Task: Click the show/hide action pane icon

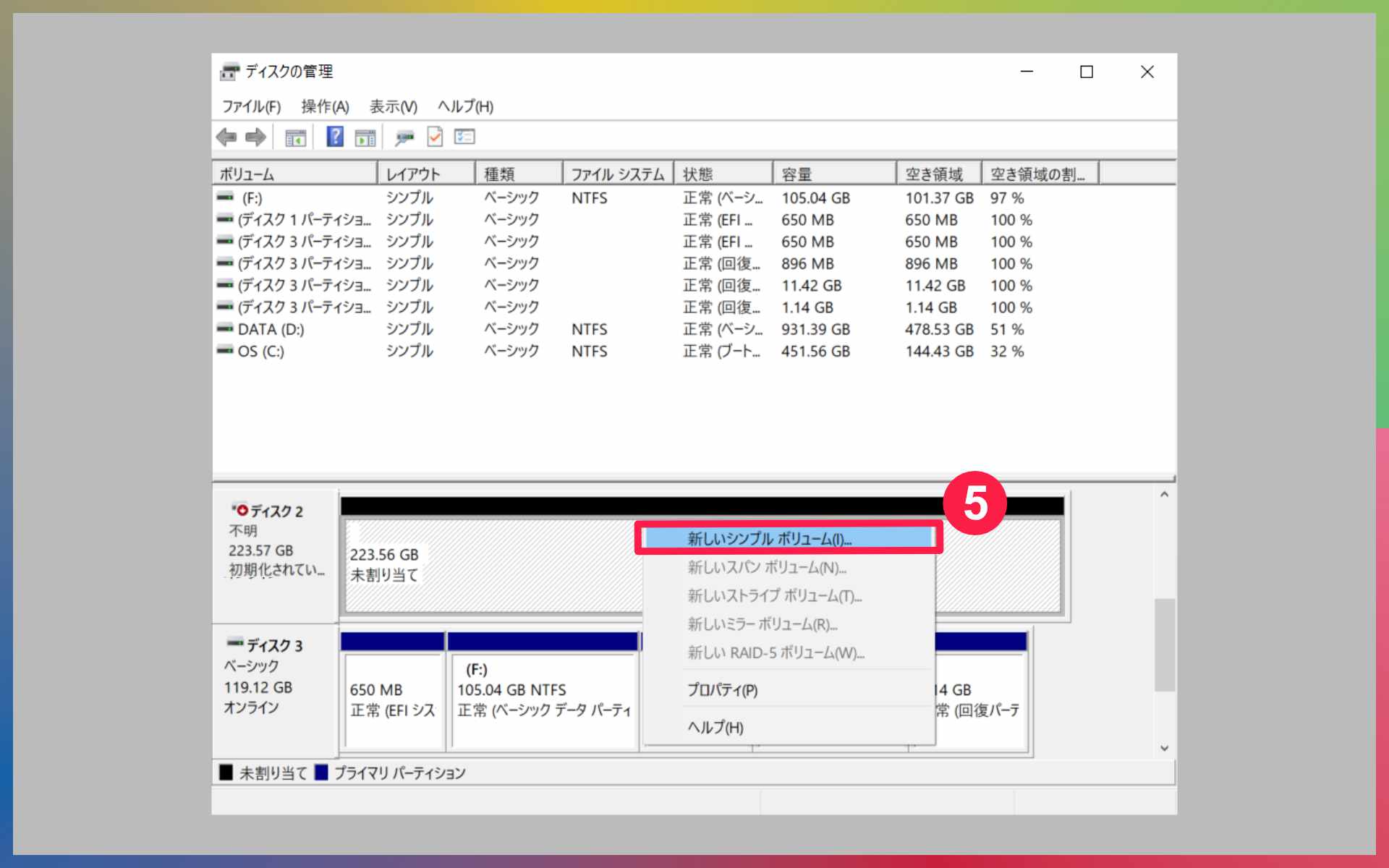Action: click(x=365, y=137)
